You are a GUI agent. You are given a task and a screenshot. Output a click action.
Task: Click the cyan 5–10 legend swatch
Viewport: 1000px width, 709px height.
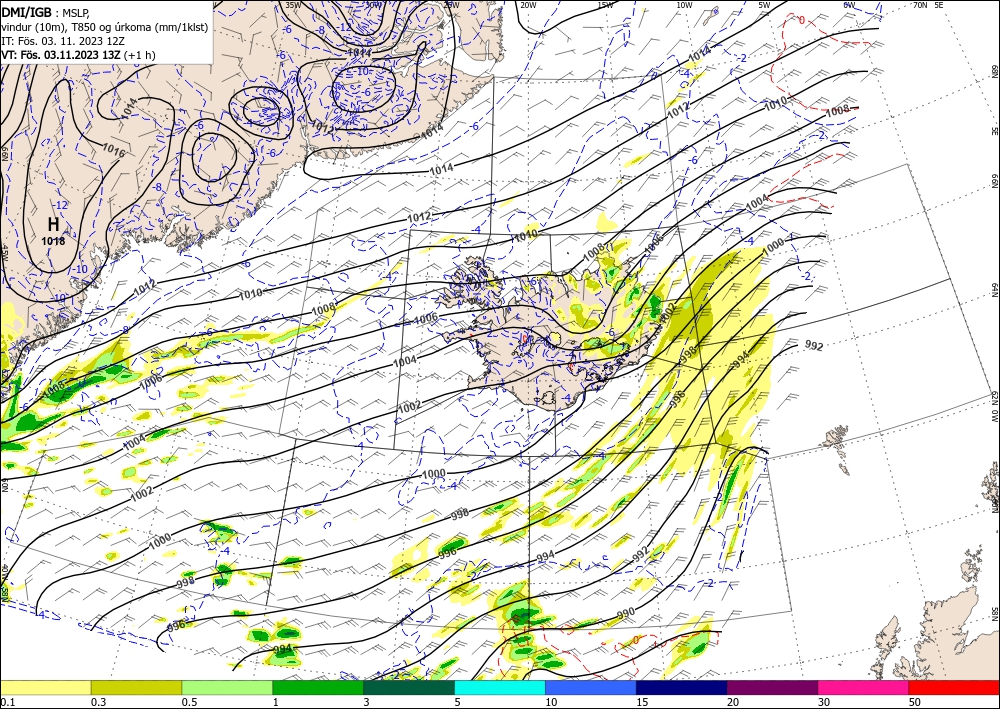click(x=500, y=687)
